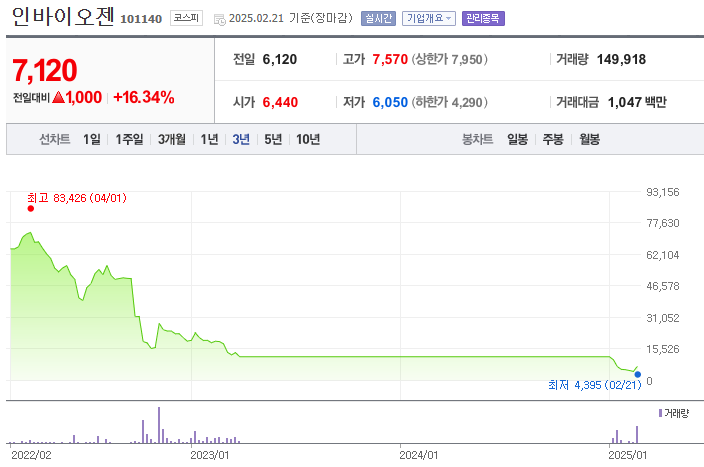Click the 관리종목 badge

[483, 18]
